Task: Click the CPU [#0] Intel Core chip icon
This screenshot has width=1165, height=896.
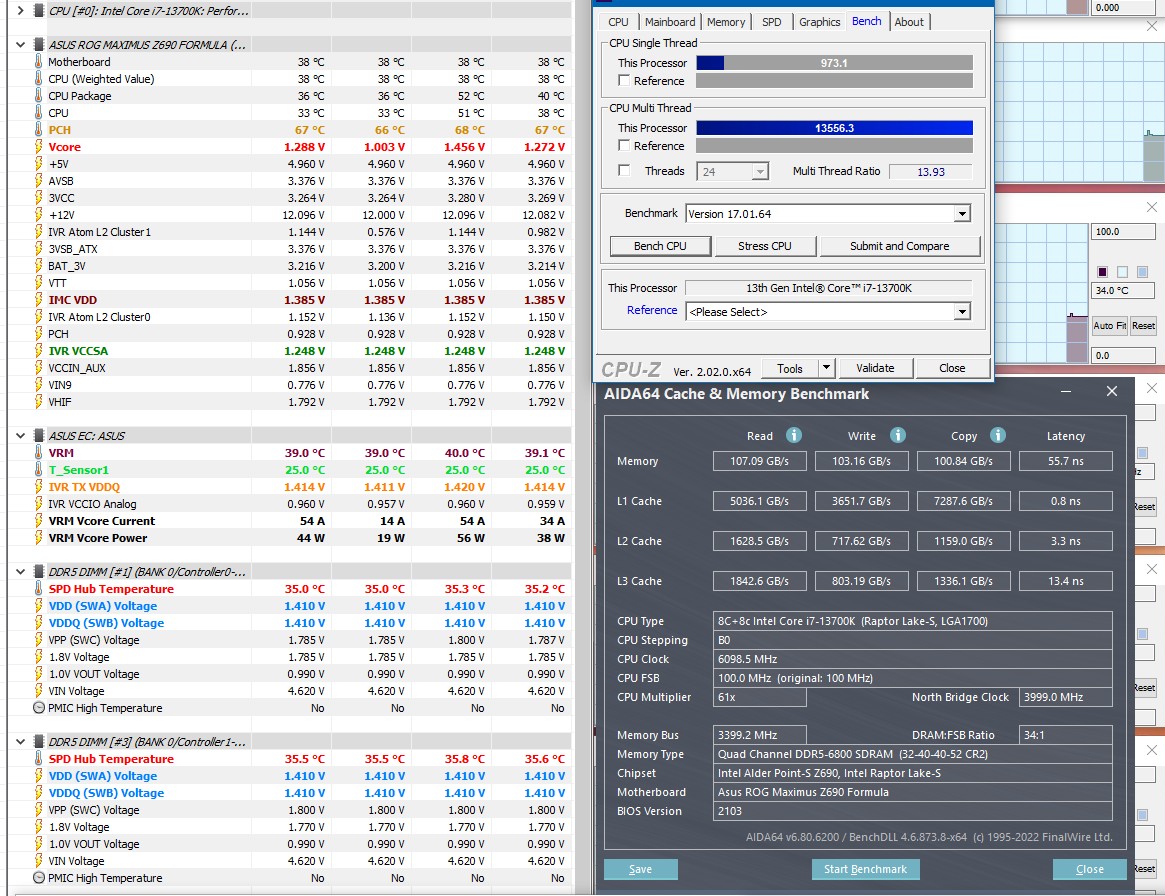Action: click(x=39, y=10)
